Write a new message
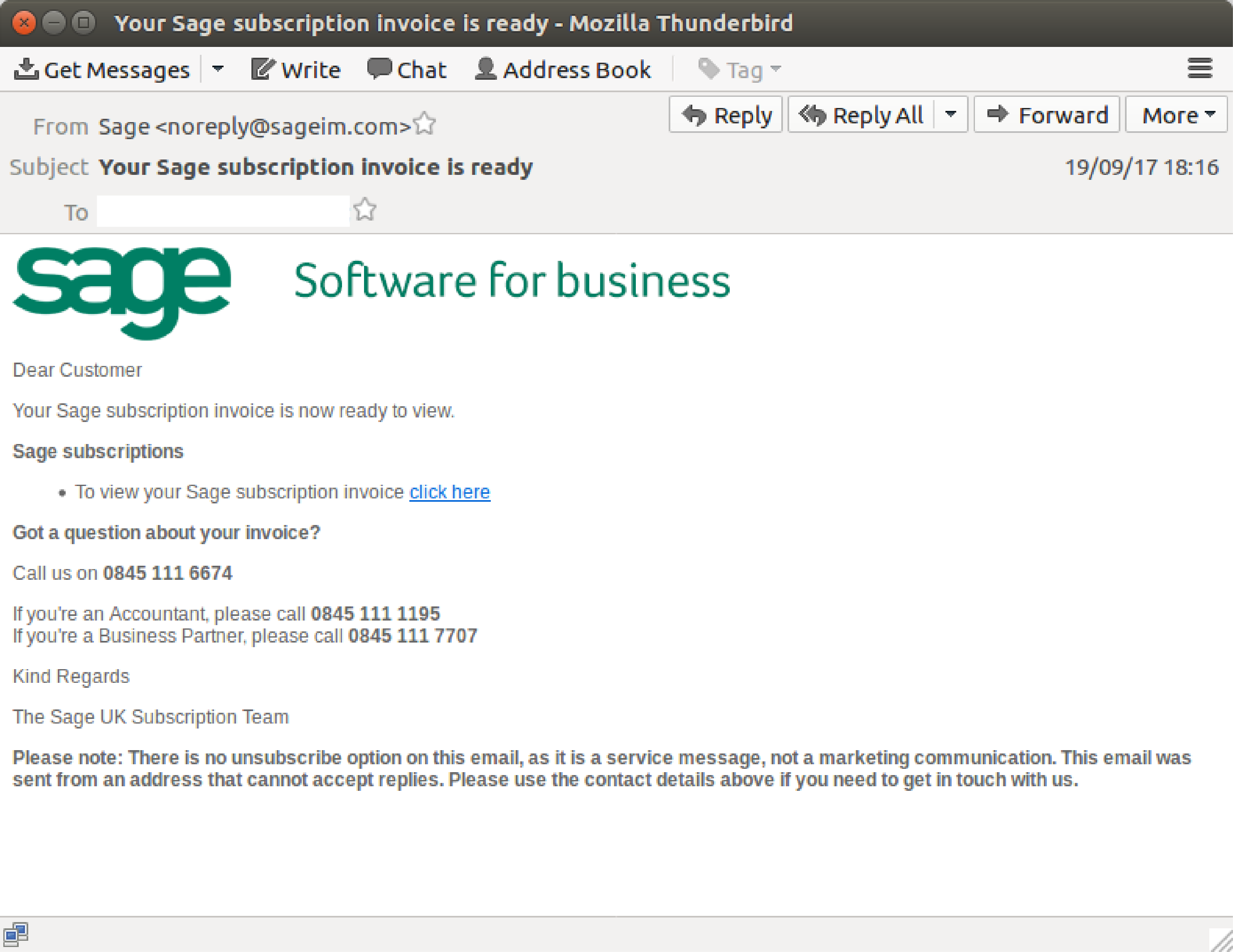The width and height of the screenshot is (1233, 952). point(296,70)
